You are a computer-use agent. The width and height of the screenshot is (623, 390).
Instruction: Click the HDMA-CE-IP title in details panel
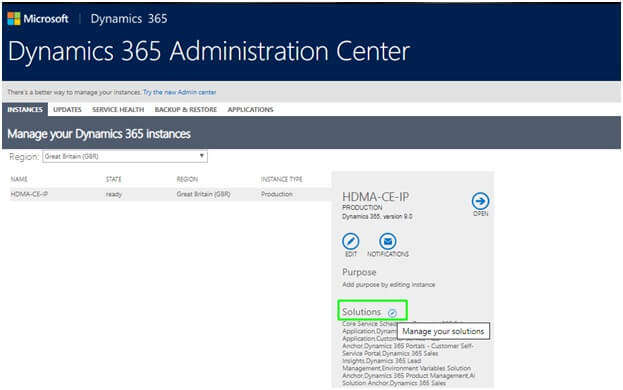(375, 197)
